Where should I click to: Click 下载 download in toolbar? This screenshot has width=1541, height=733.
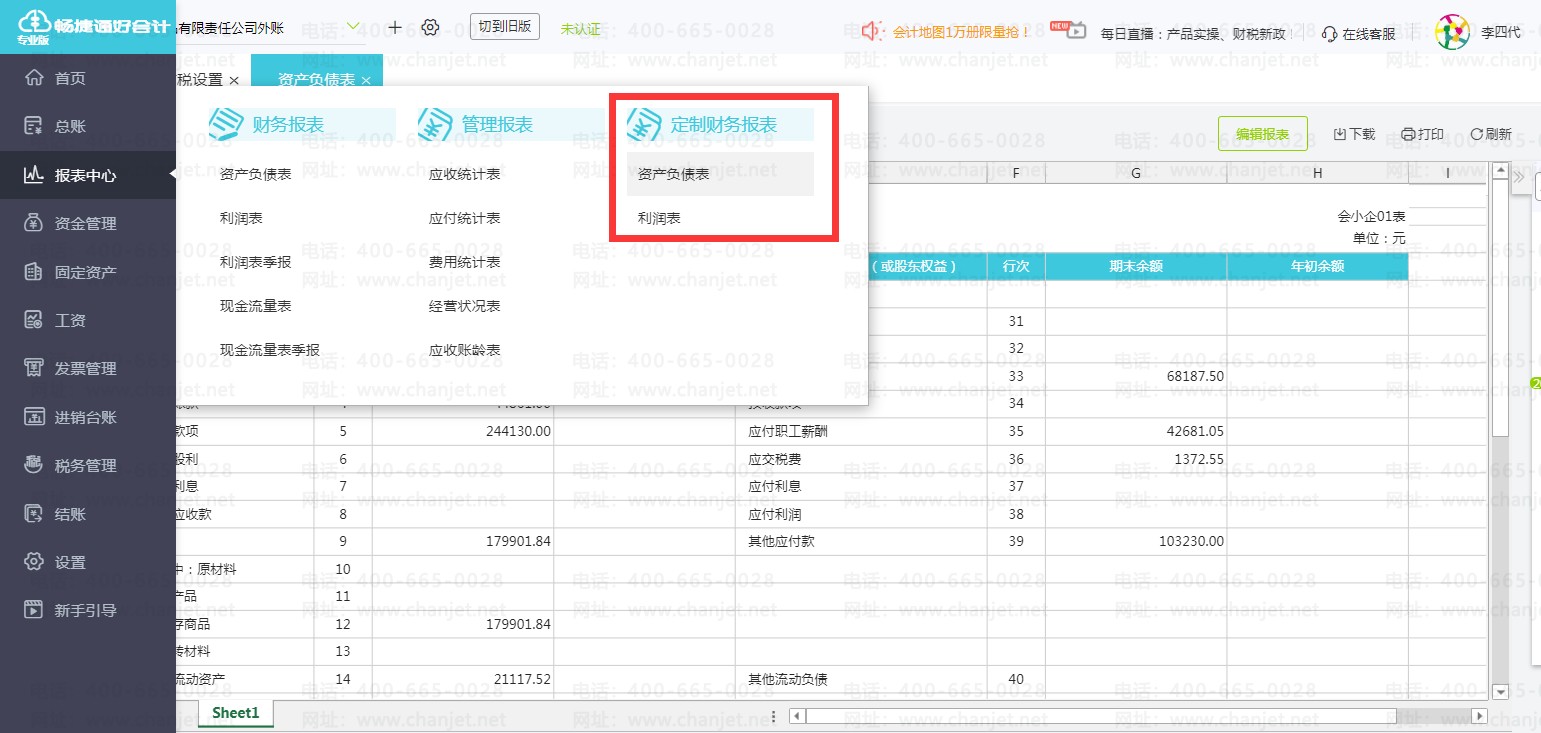(1354, 134)
